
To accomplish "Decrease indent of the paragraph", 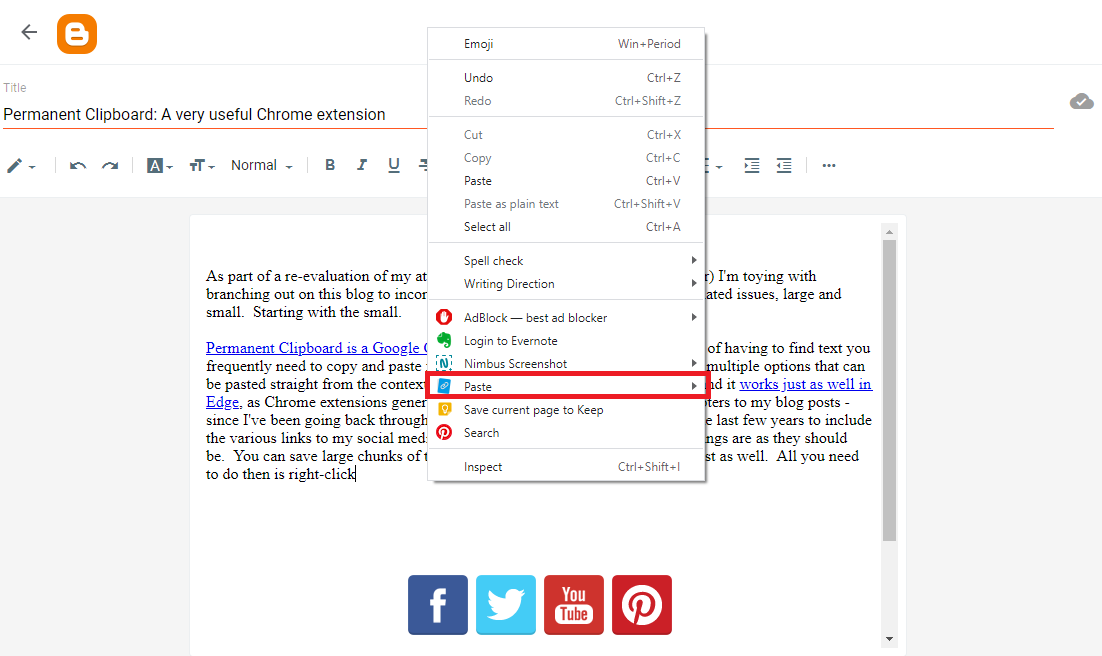I will tap(784, 166).
